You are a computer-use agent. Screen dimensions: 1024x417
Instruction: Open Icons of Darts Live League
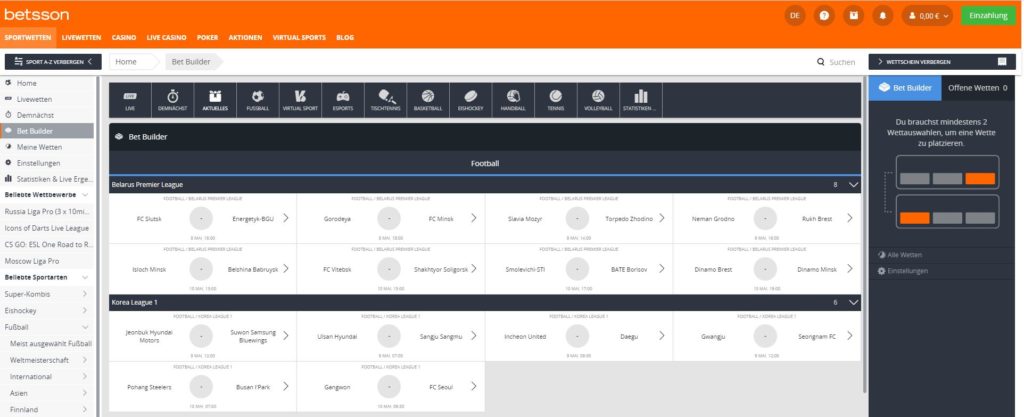47,228
